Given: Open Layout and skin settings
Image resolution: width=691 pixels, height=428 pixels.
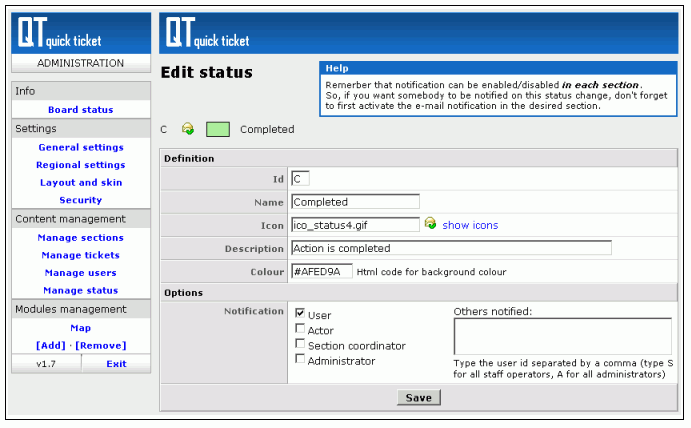Looking at the screenshot, I should [x=81, y=183].
